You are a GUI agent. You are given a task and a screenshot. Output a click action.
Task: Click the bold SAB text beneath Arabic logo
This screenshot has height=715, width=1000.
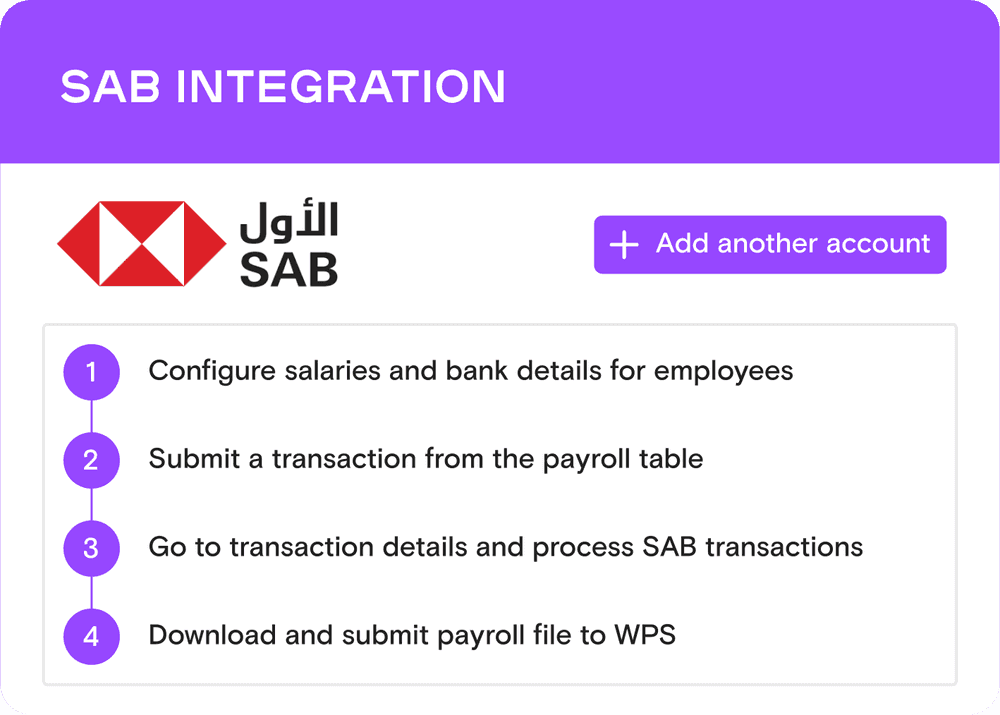(289, 269)
